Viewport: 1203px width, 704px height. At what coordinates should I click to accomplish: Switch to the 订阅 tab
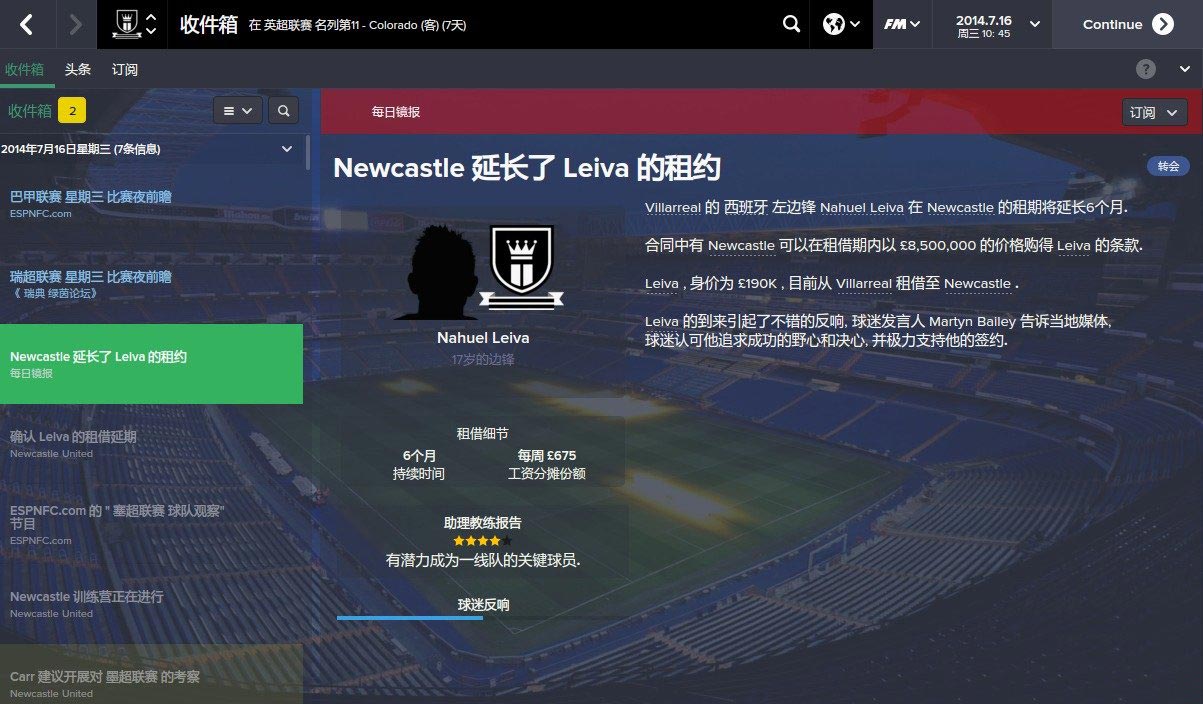[125, 69]
